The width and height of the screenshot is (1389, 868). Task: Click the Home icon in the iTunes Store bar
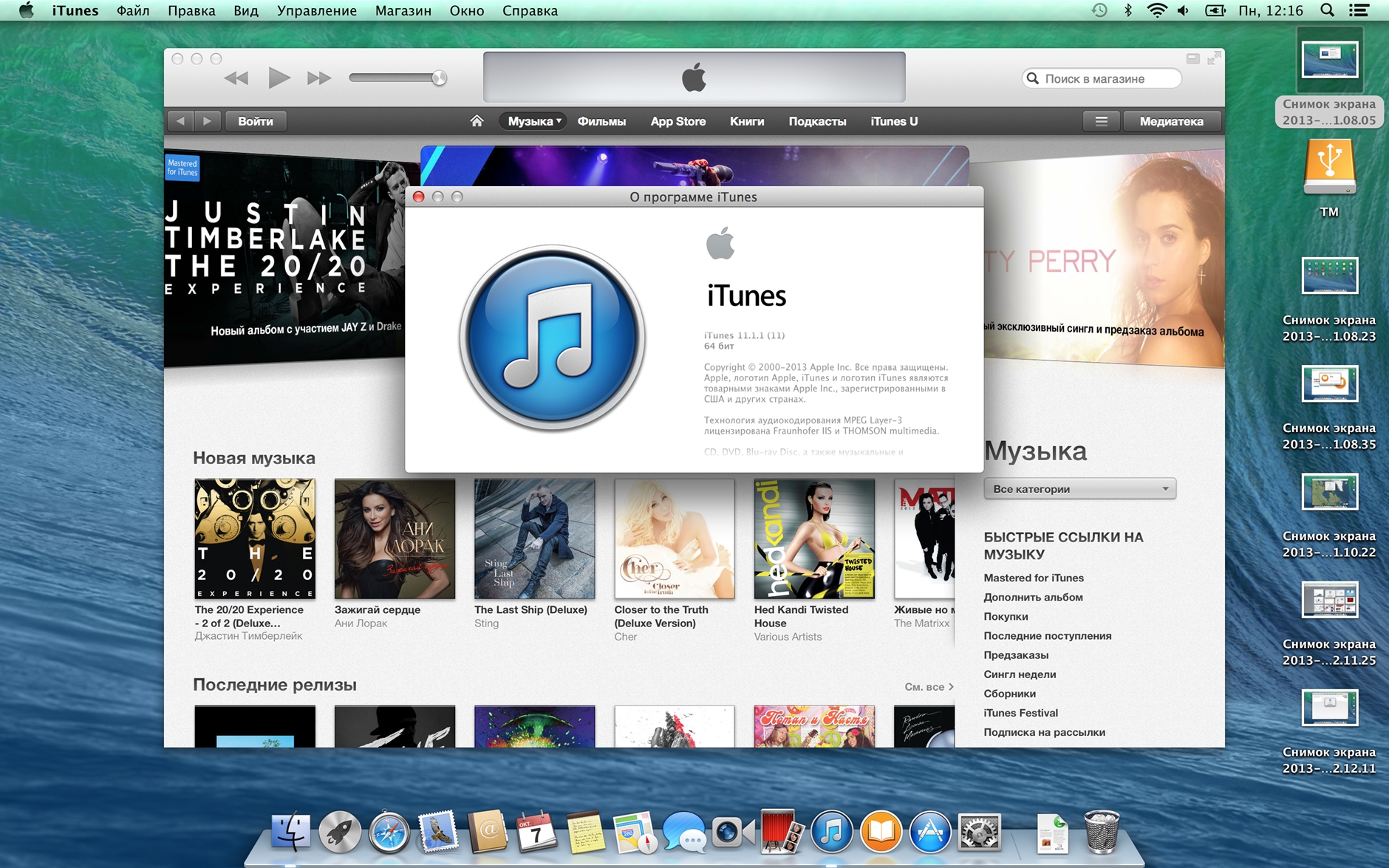tap(477, 121)
